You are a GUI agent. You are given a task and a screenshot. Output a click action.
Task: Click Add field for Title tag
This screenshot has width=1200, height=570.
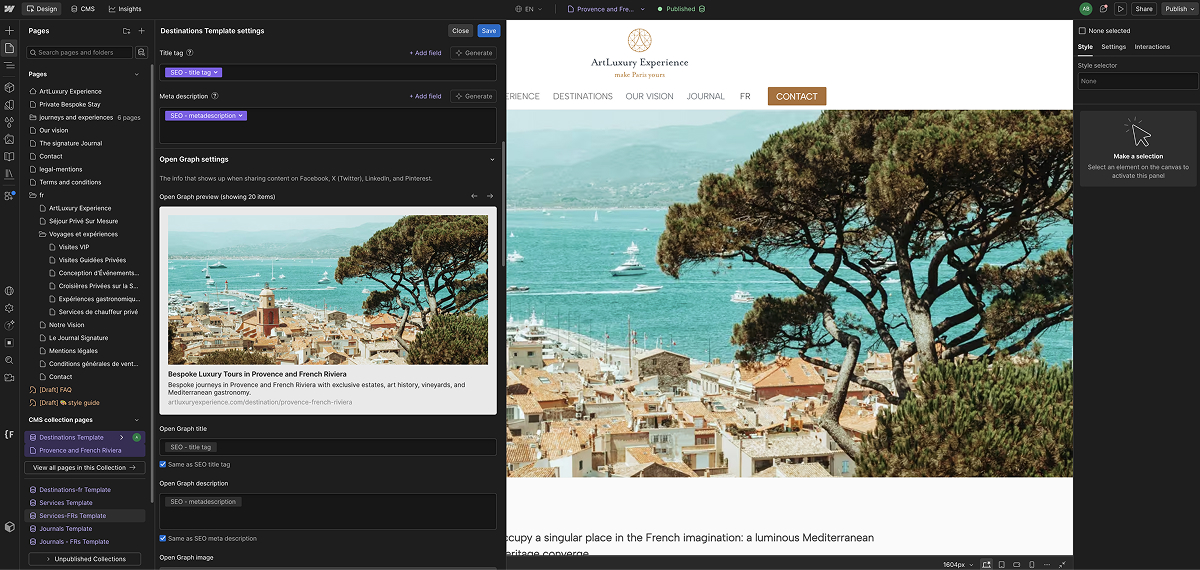point(425,53)
